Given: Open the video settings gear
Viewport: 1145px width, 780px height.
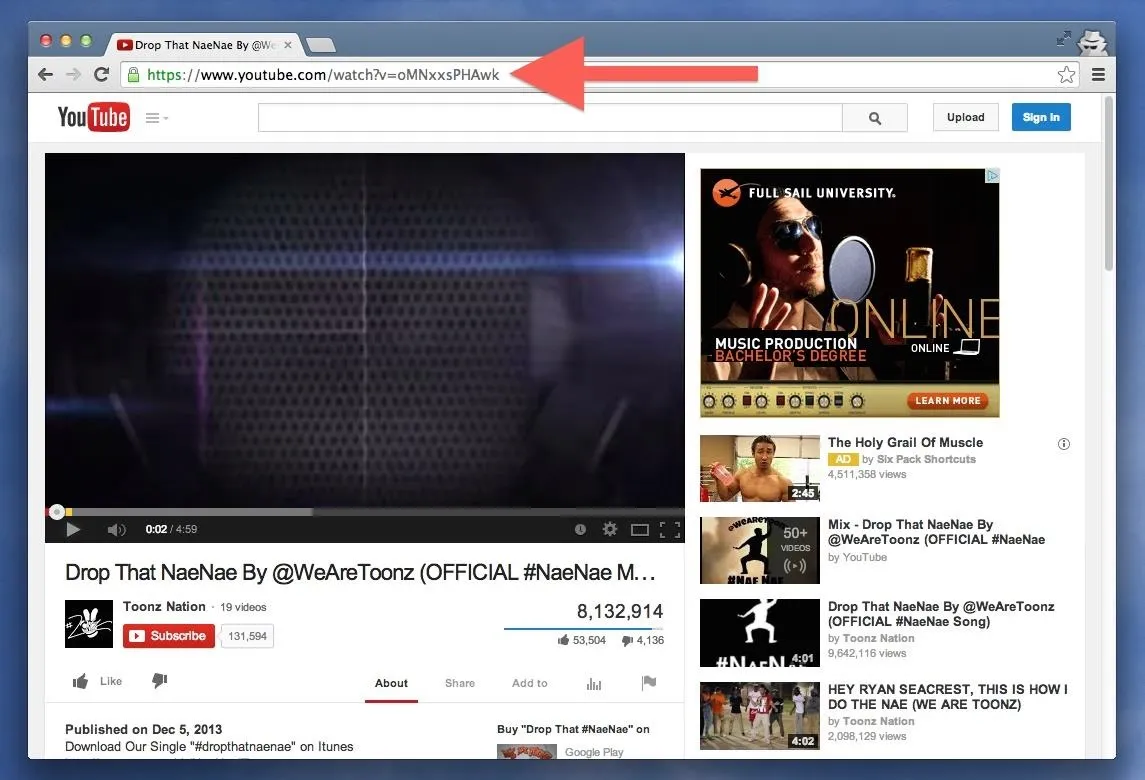Looking at the screenshot, I should (x=609, y=529).
